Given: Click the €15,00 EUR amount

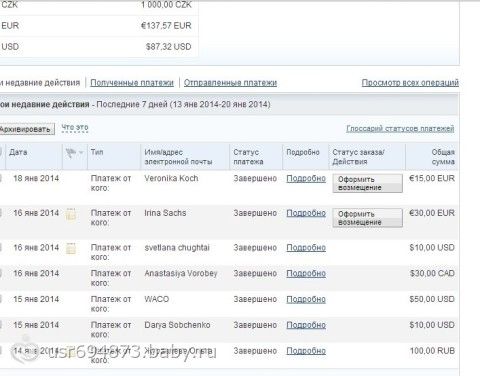Looking at the screenshot, I should 432,178.
